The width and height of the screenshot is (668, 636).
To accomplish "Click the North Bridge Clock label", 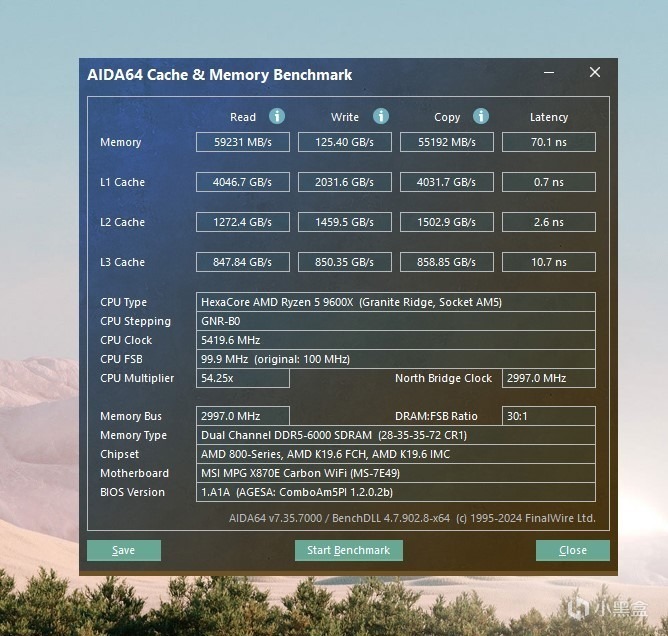I will [443, 378].
